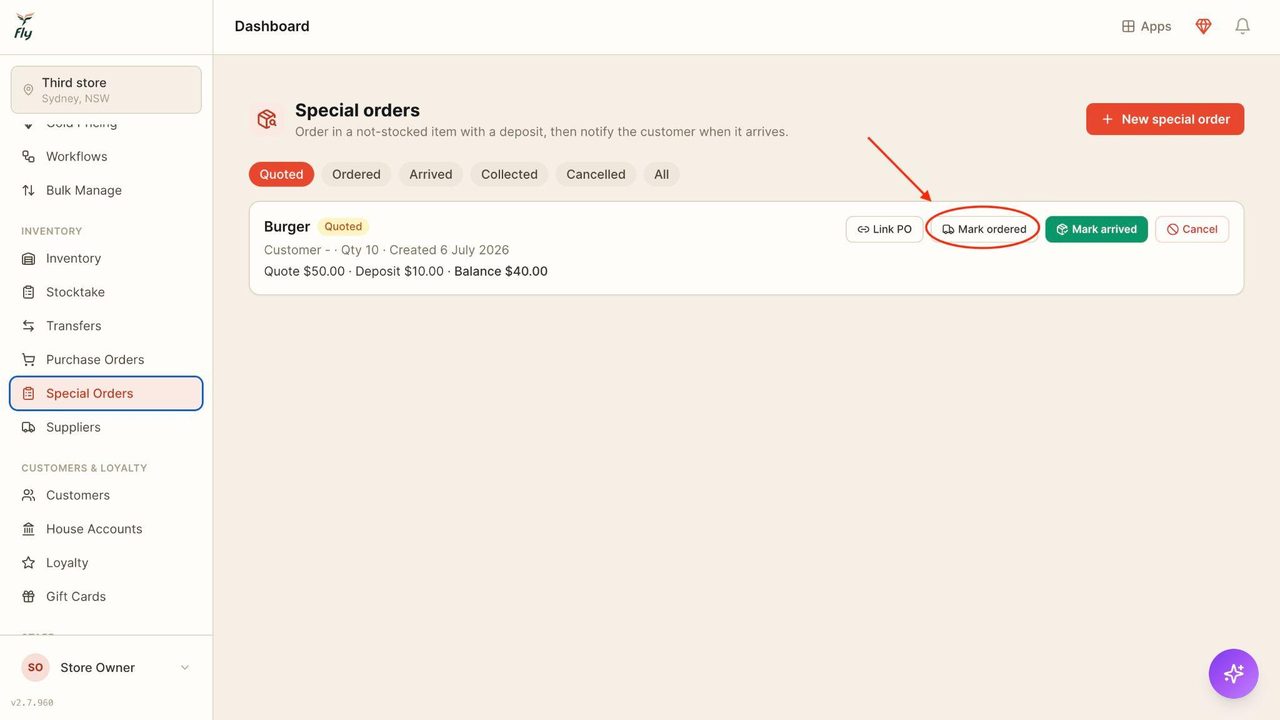Screen dimensions: 1280x720
Task: Click the Burger special order card
Action: point(746,248)
